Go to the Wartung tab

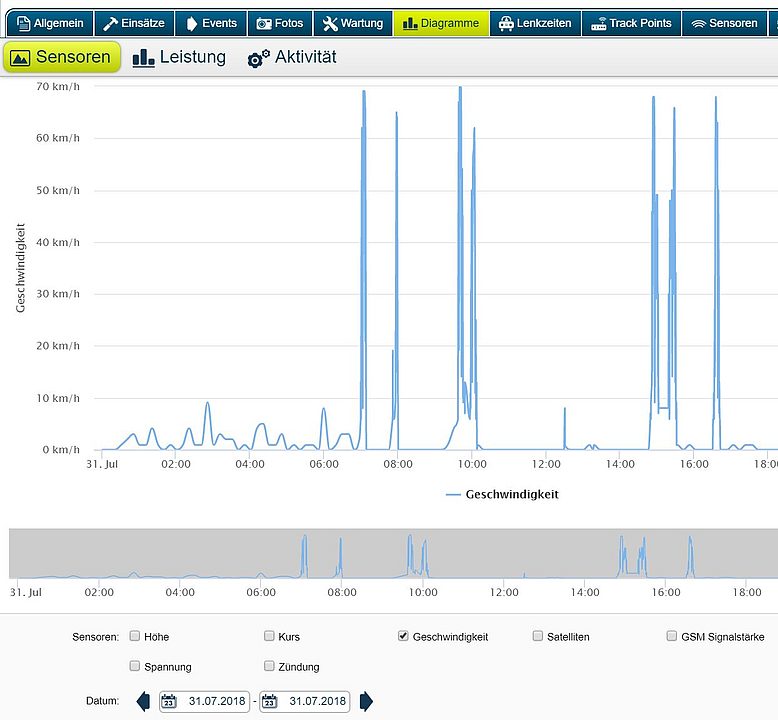pyautogui.click(x=352, y=23)
